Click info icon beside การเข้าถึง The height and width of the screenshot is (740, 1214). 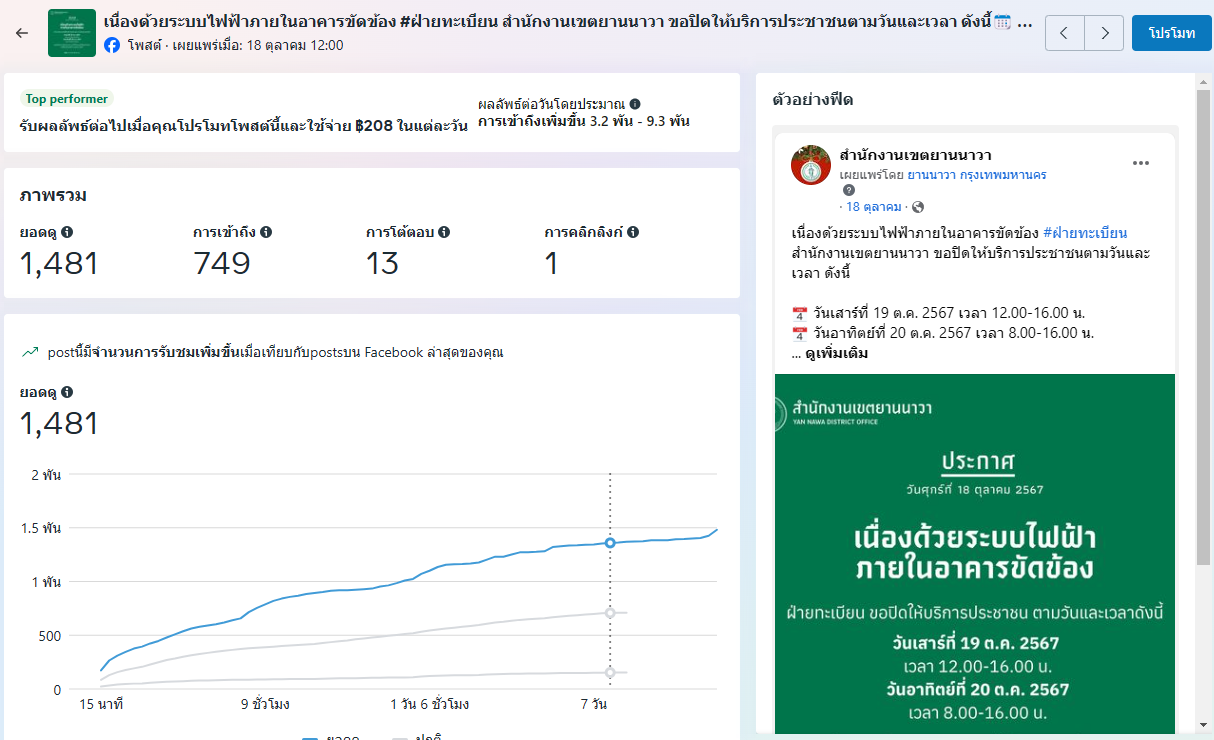(x=266, y=232)
